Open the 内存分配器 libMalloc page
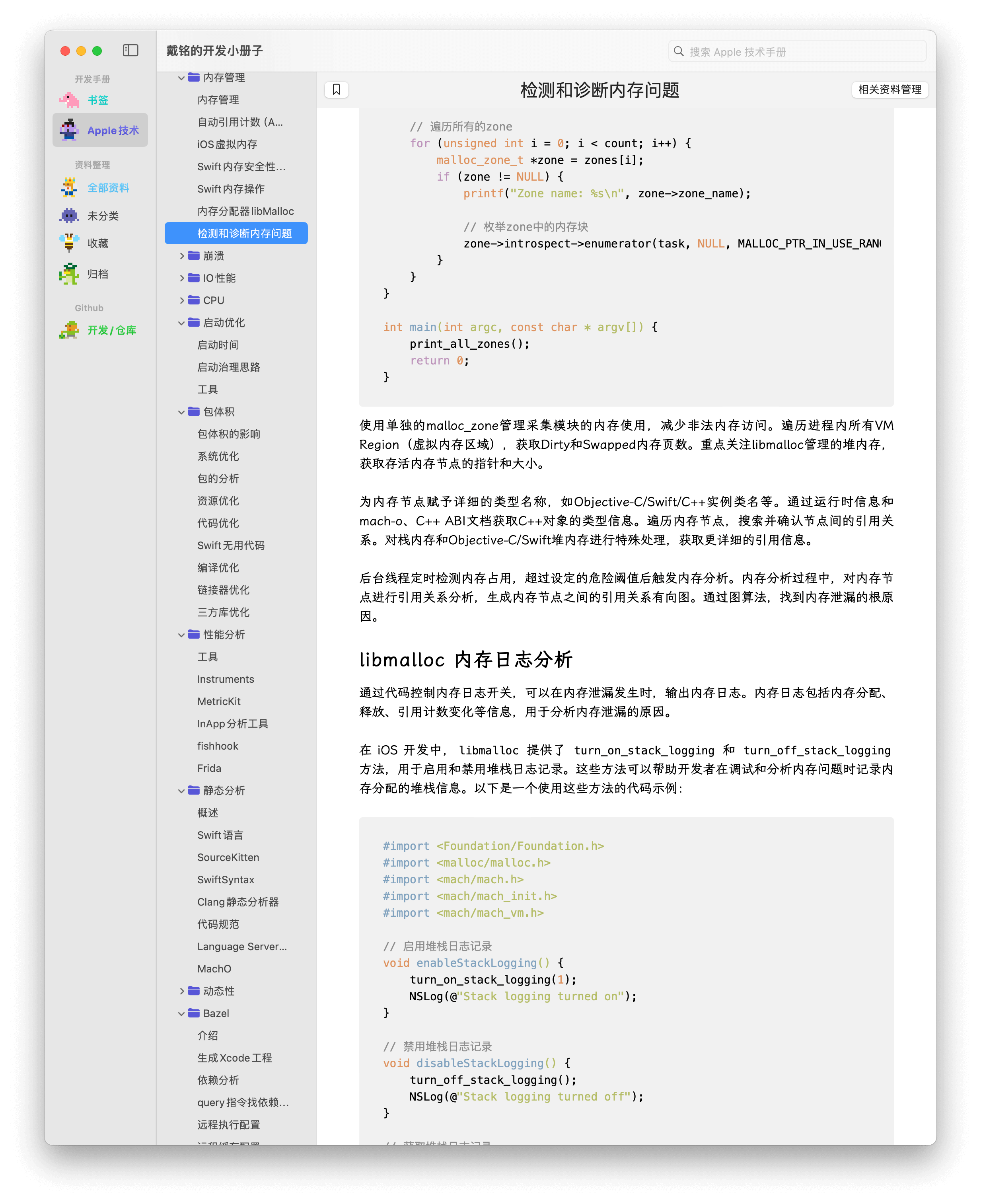 click(x=245, y=211)
